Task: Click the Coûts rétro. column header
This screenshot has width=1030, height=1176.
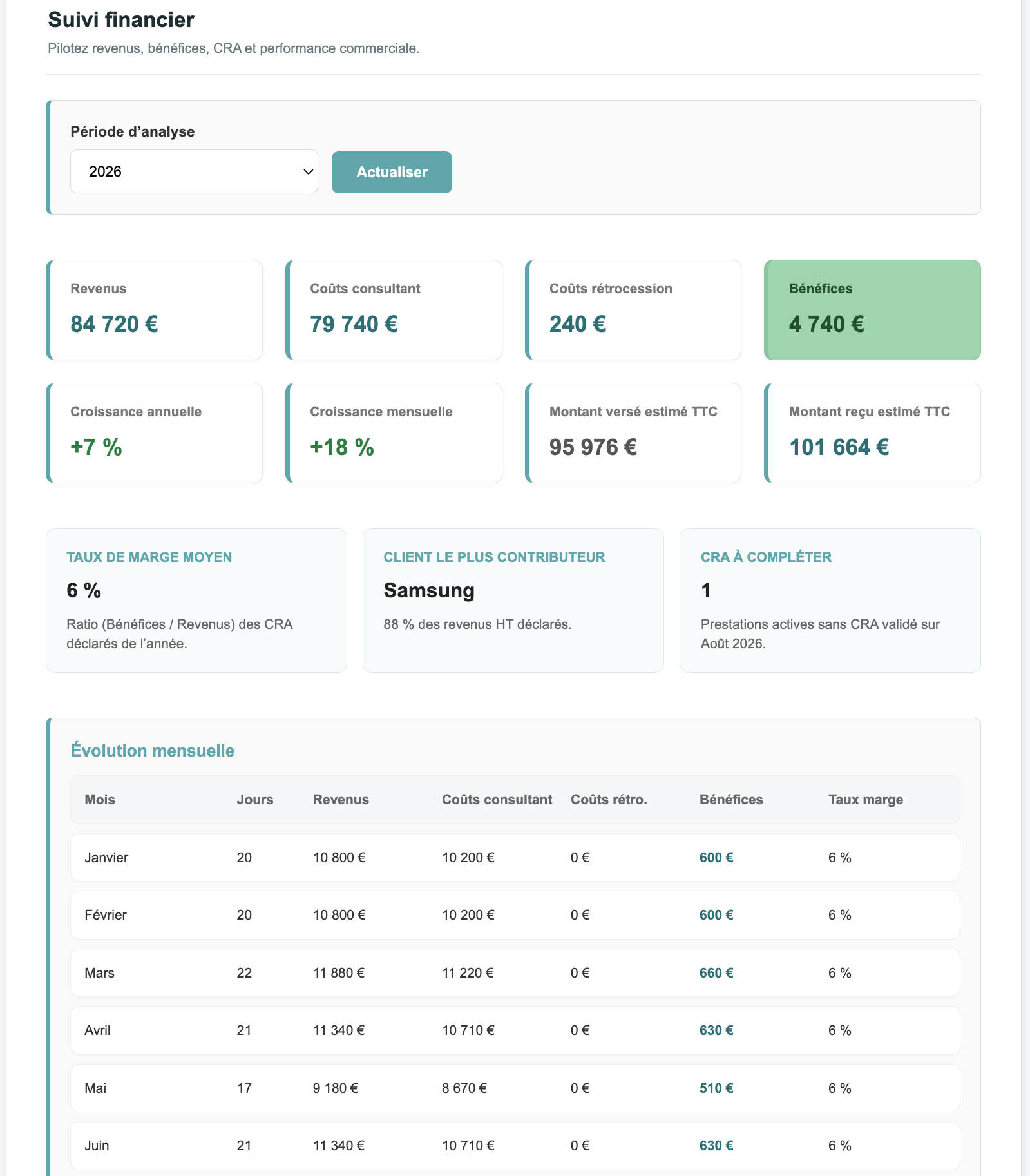Action: 609,800
